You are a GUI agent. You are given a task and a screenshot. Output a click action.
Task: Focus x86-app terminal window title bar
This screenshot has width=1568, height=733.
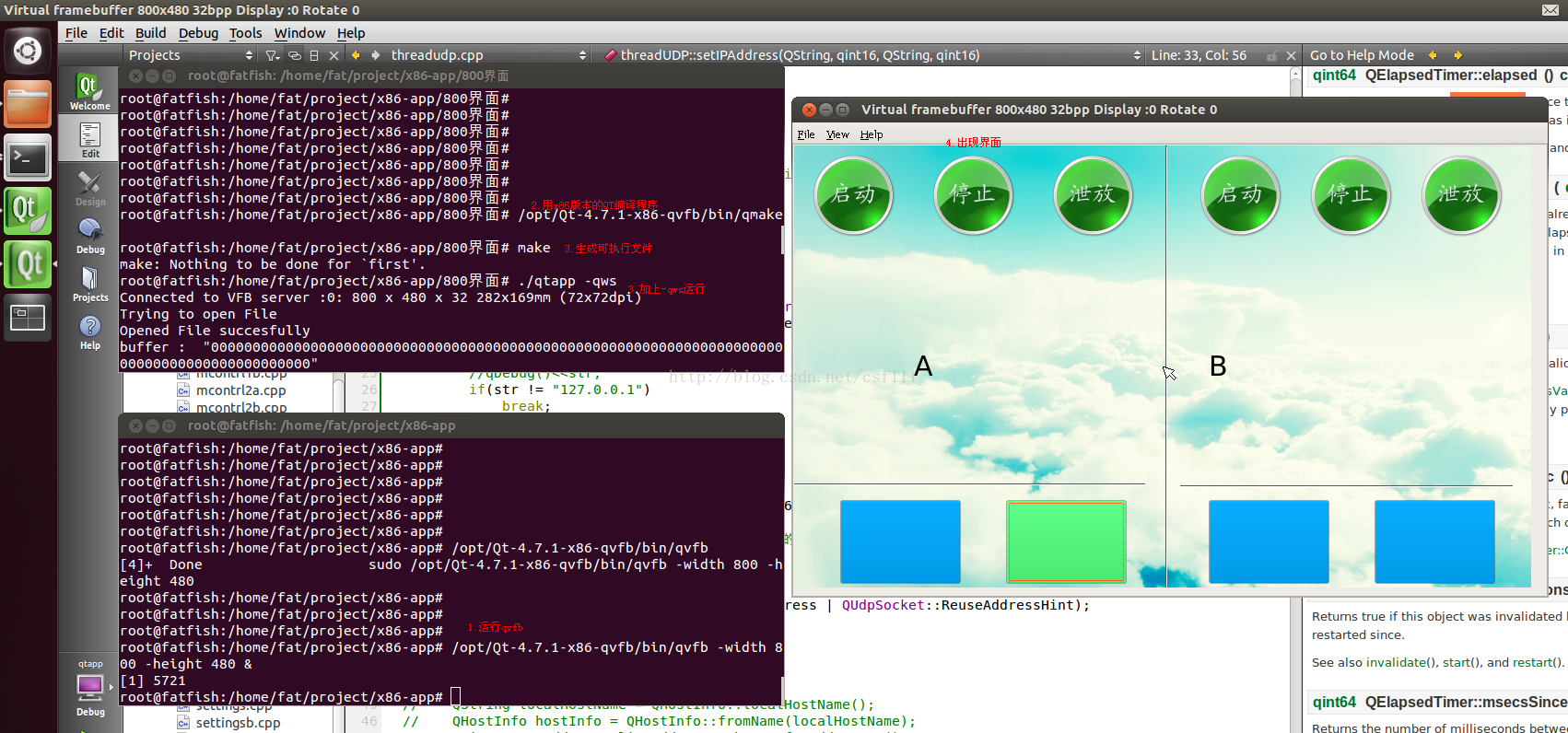point(451,425)
